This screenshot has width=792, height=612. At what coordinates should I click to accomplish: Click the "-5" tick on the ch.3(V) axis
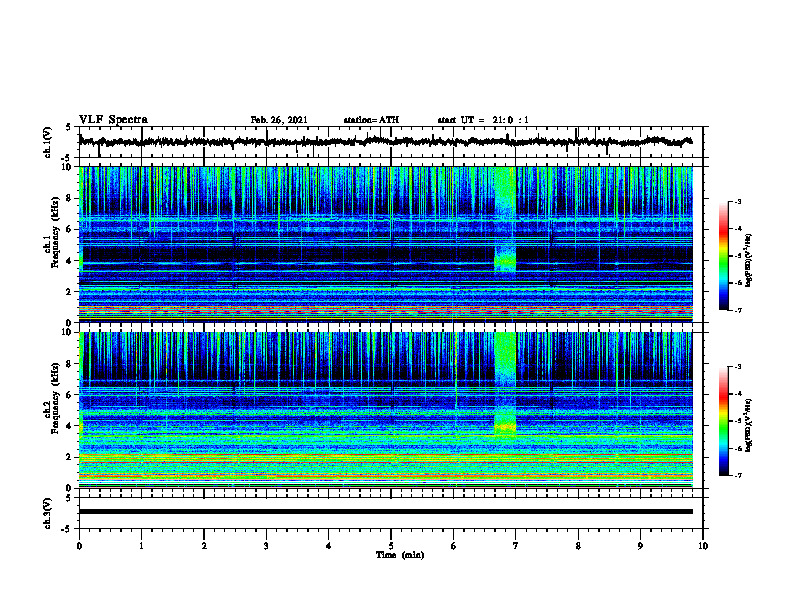[x=66, y=529]
